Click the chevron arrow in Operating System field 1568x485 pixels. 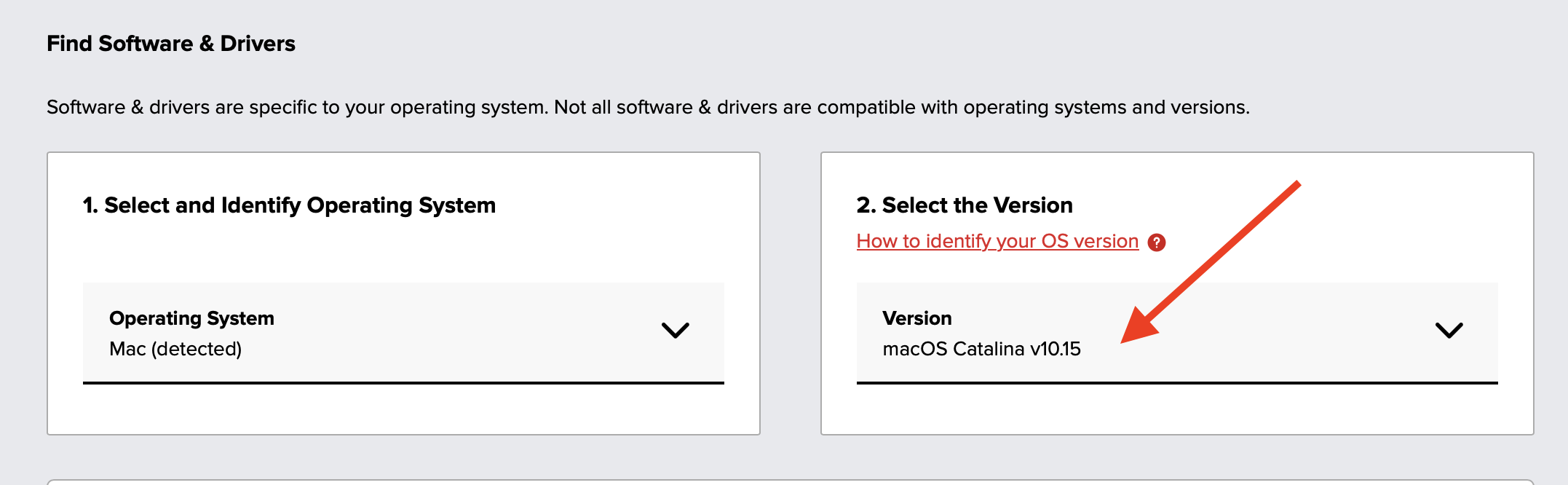(x=675, y=331)
